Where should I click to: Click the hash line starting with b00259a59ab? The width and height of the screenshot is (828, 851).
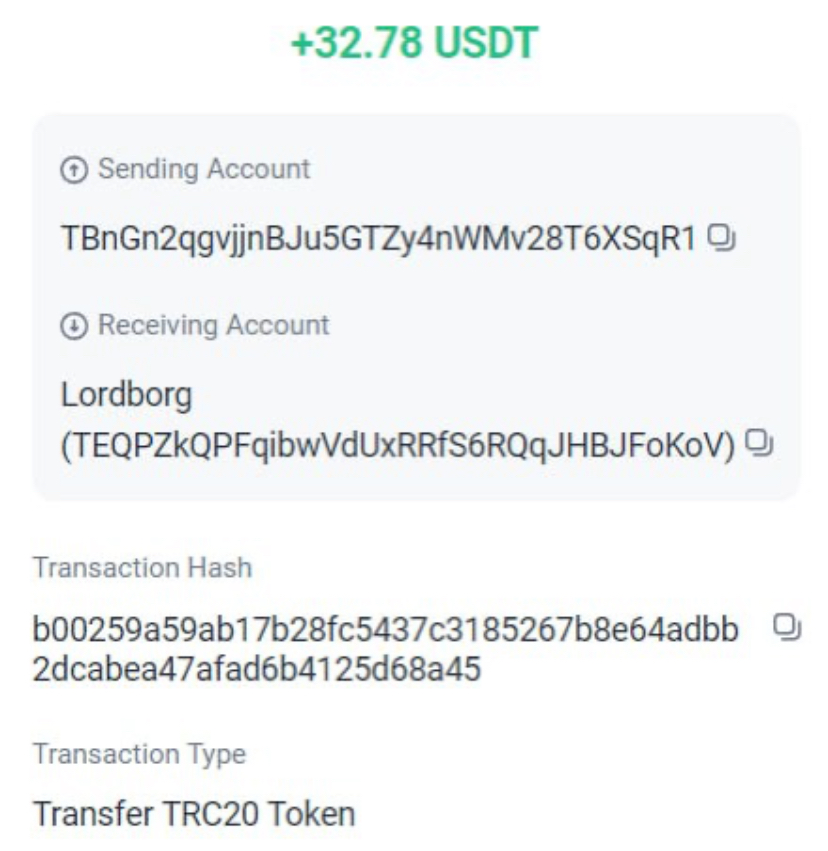pyautogui.click(x=386, y=630)
